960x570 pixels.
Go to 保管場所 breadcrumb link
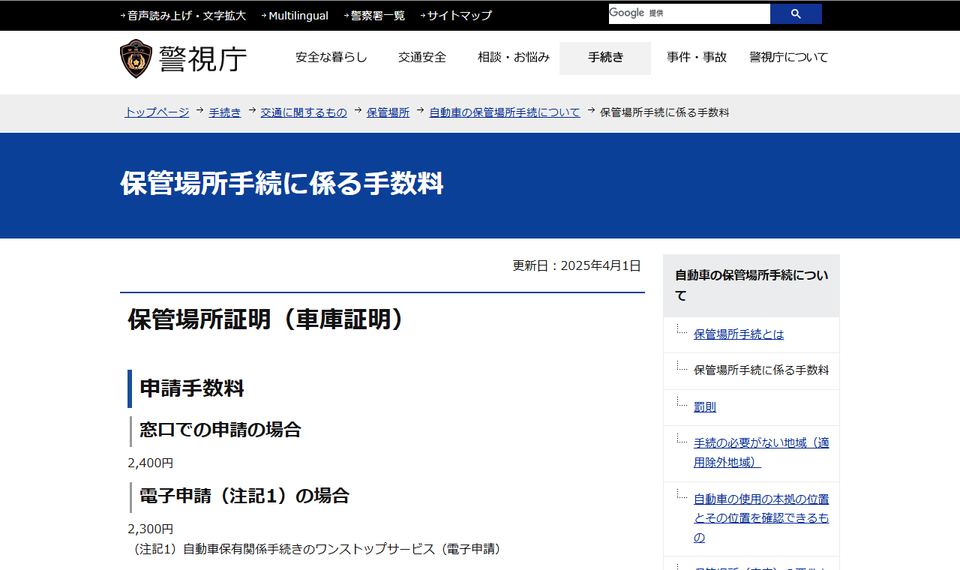(388, 112)
